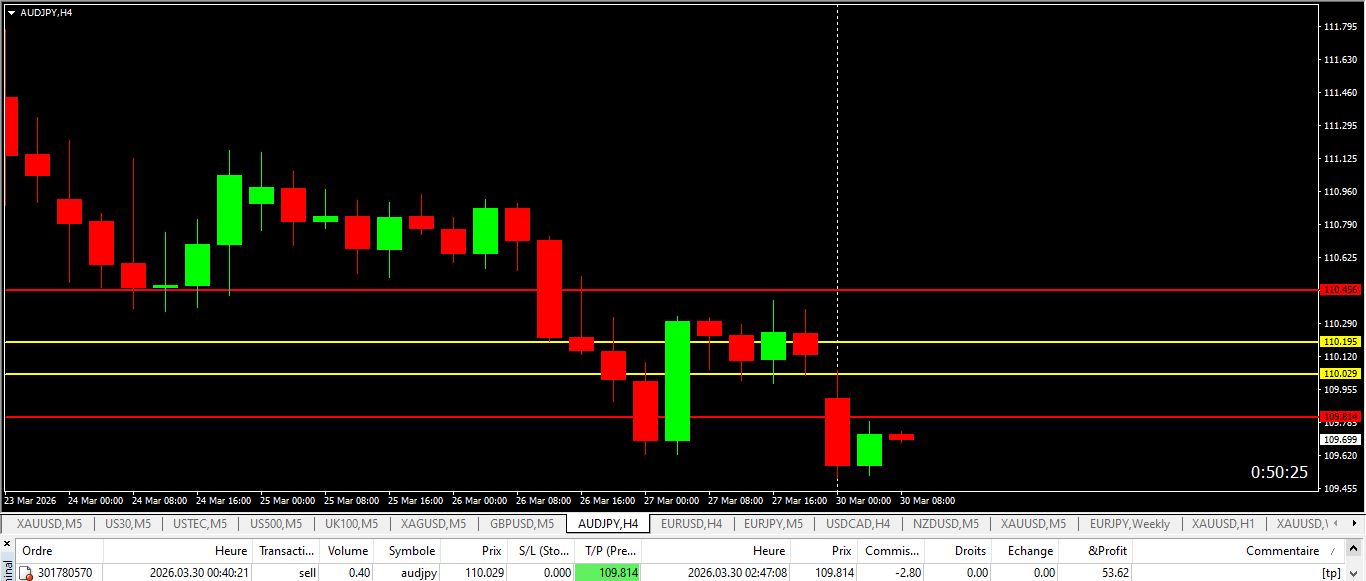1366x581 pixels.
Task: Sort orders by the &Profit column
Action: coord(1107,551)
